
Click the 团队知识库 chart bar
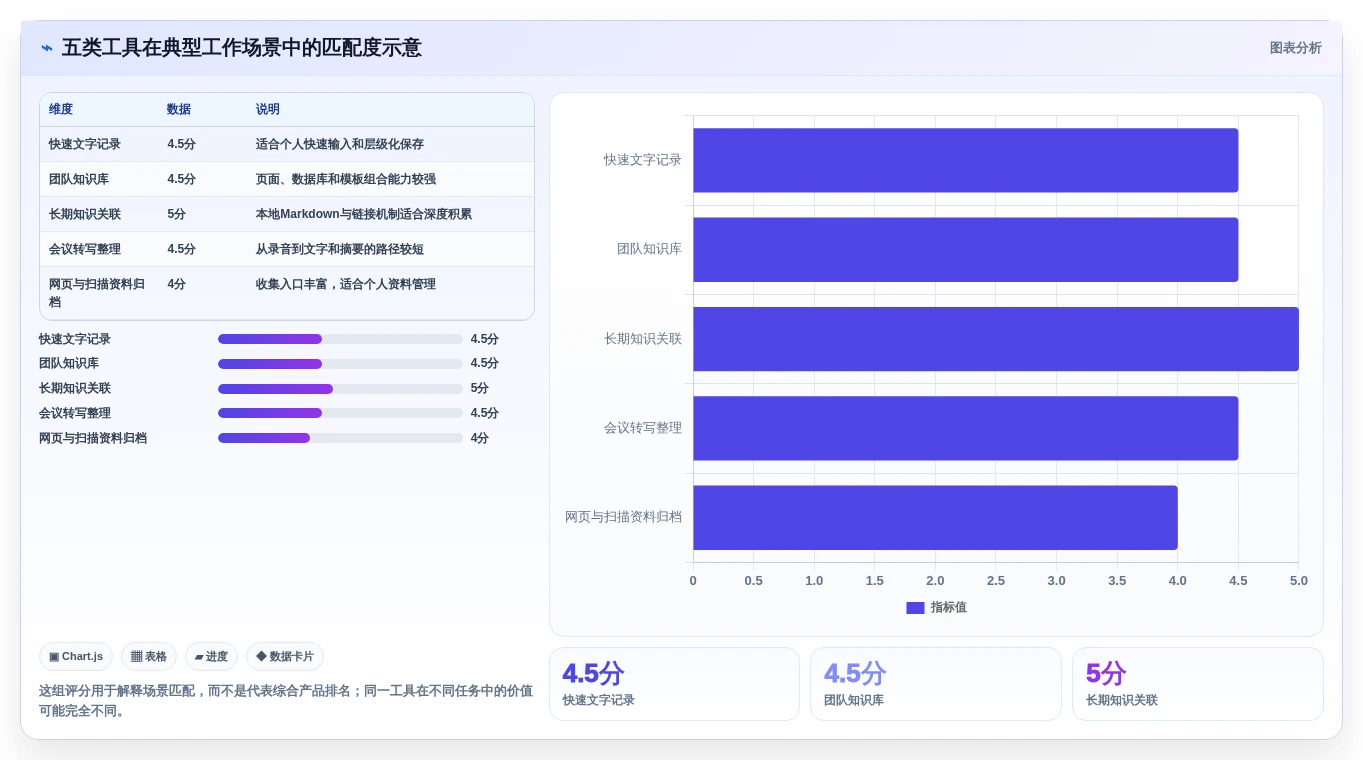pos(966,250)
